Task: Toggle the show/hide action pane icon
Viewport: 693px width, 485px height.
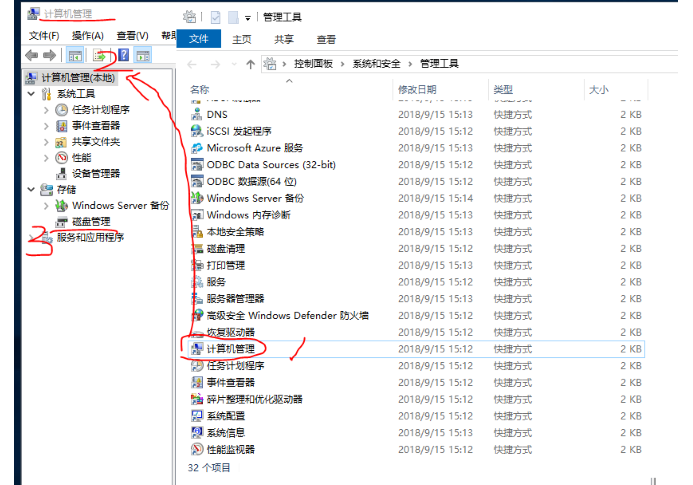Action: click(143, 56)
